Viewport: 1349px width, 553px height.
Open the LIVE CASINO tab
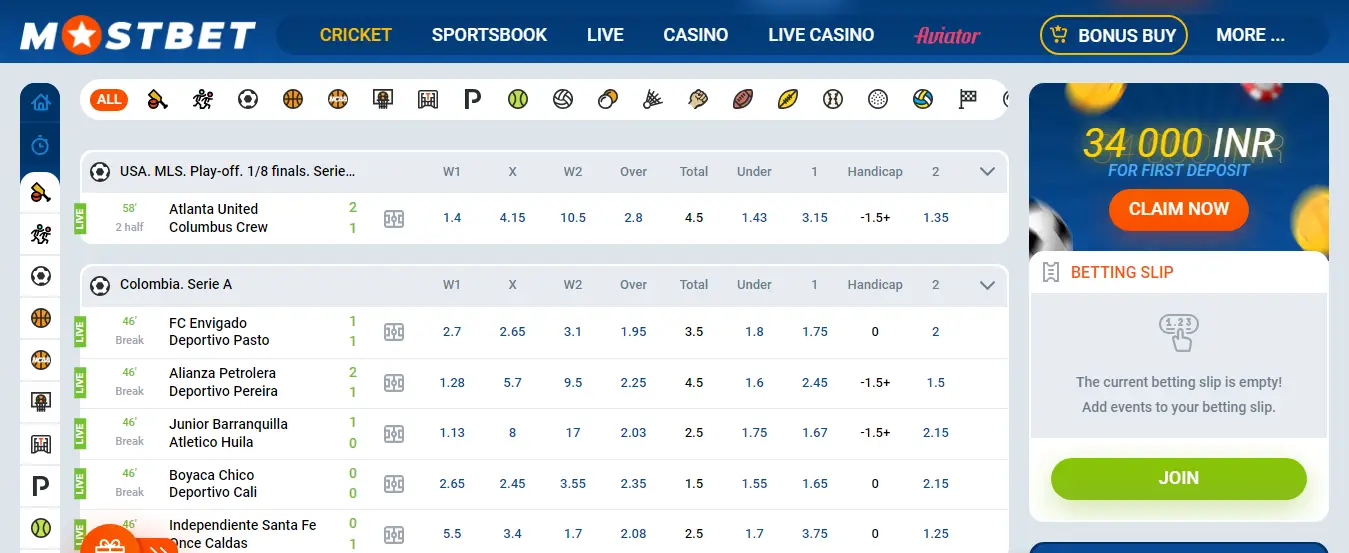821,35
